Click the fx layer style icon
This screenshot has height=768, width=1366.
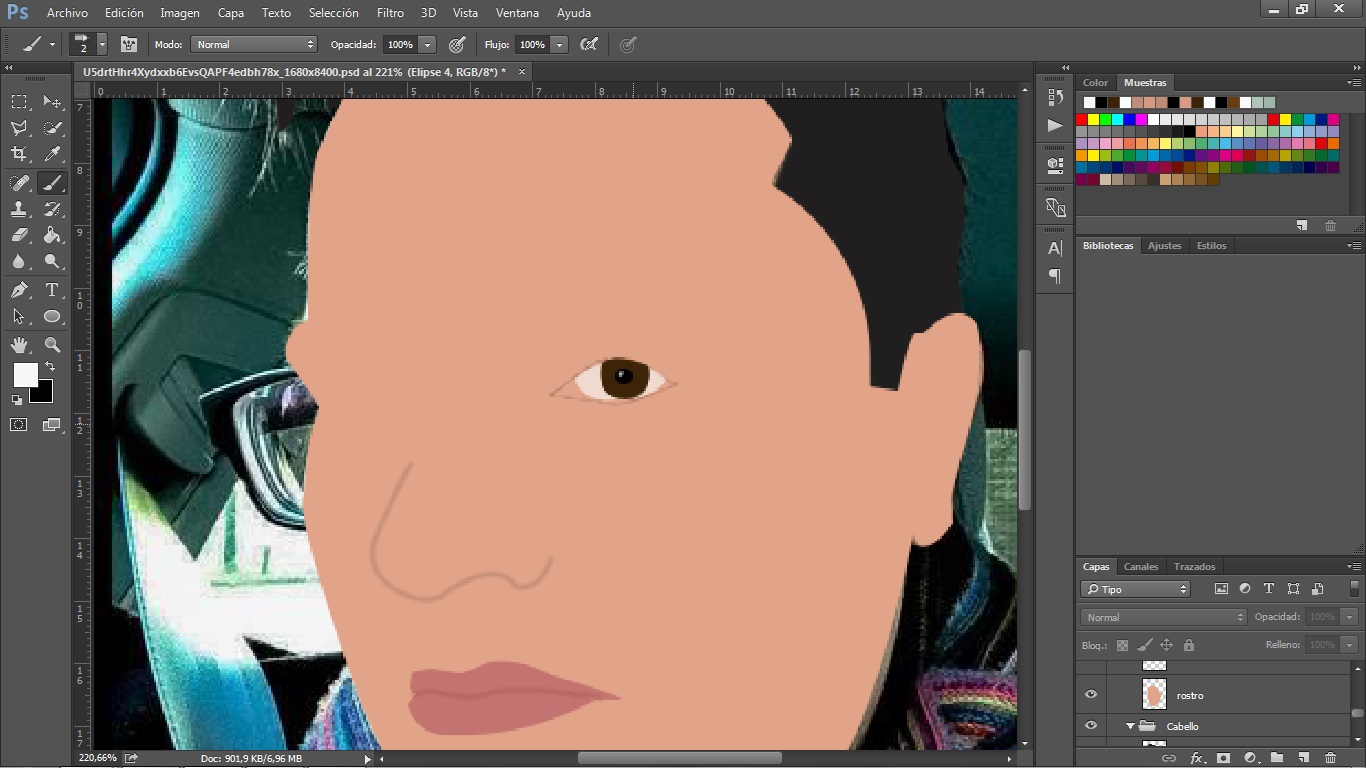pyautogui.click(x=1196, y=758)
